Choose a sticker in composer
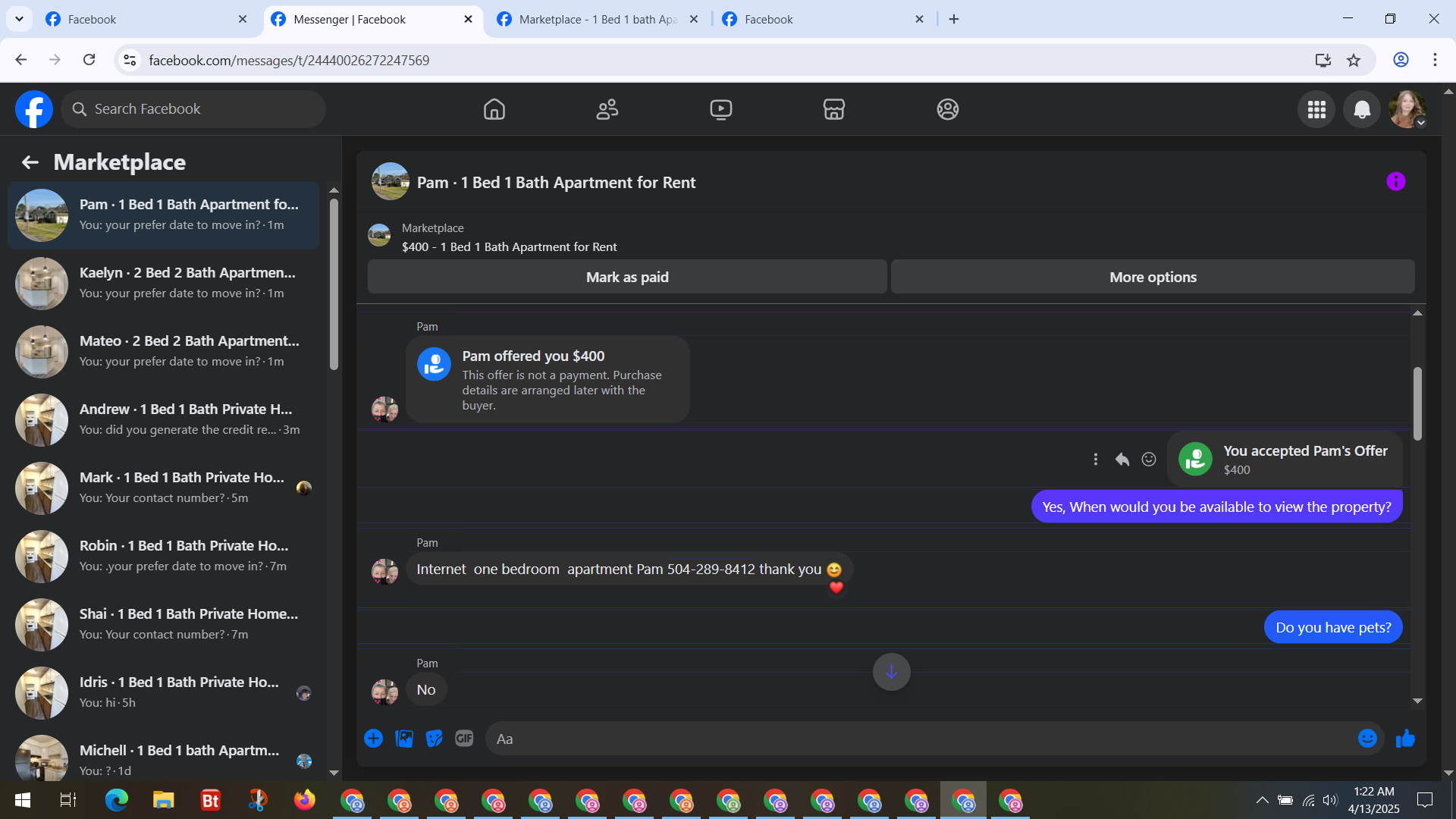Viewport: 1456px width, 819px height. [x=434, y=739]
